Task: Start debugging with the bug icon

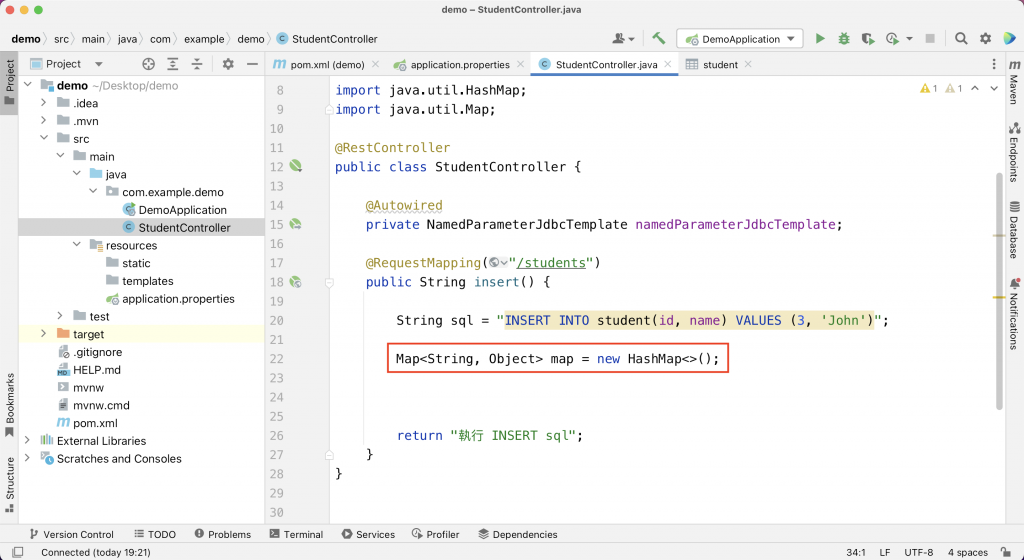Action: coord(844,39)
